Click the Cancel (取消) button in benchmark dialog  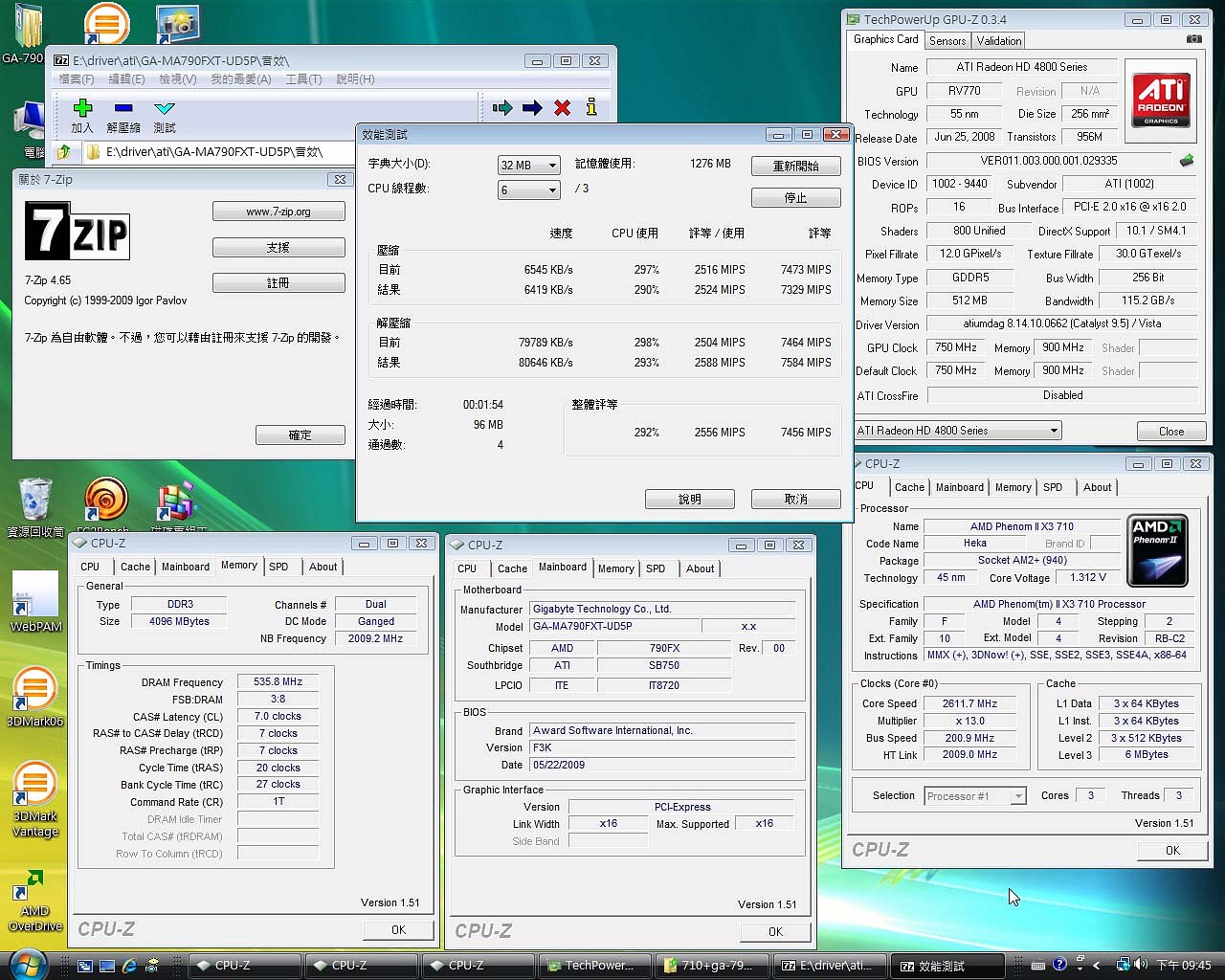point(796,500)
